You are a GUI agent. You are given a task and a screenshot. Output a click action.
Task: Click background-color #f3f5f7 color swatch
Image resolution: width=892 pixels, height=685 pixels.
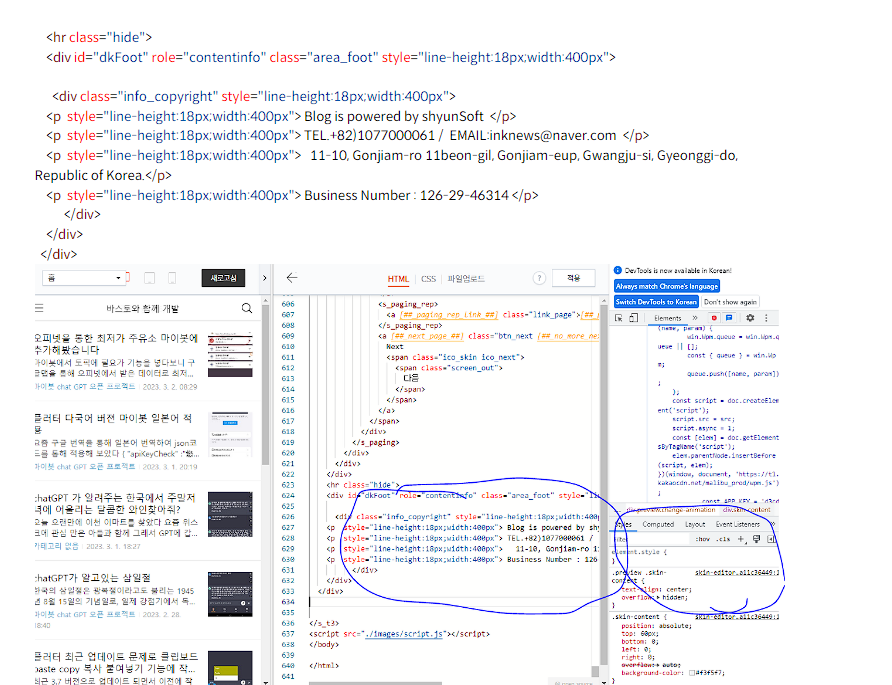tap(692, 673)
